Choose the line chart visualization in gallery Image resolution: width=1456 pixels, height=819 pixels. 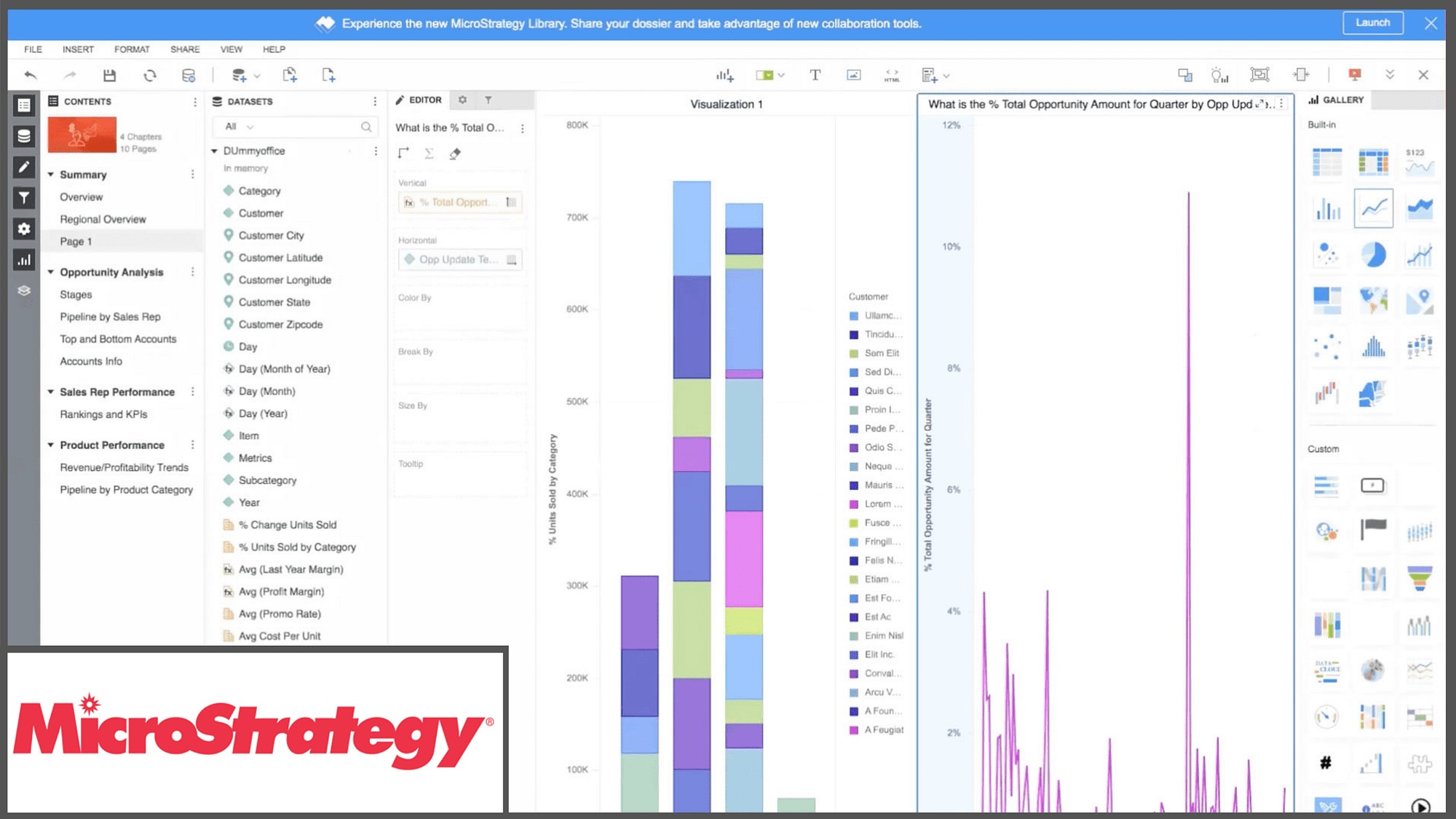tap(1373, 209)
